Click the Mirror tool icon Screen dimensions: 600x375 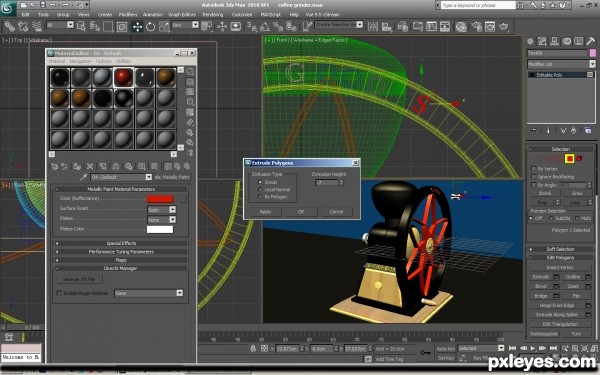click(x=373, y=26)
